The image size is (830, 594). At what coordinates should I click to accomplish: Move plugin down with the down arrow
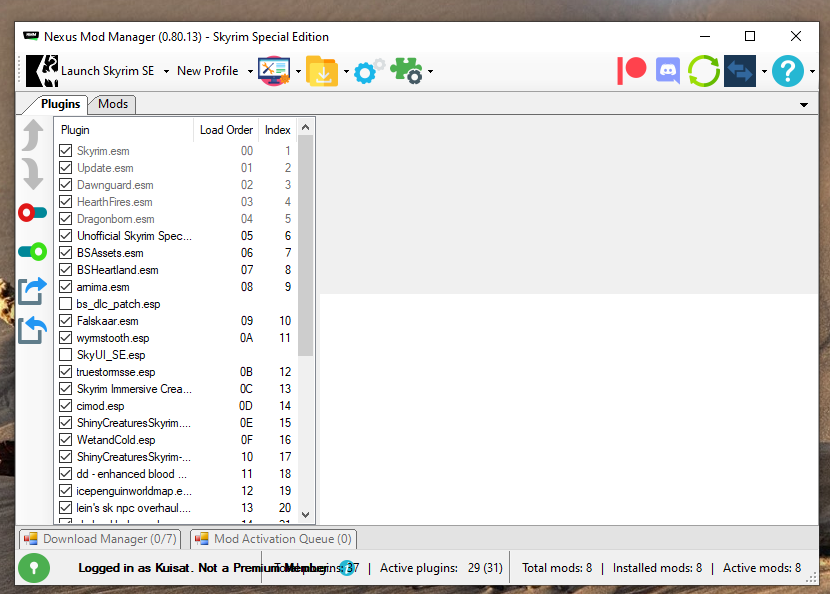tap(33, 174)
